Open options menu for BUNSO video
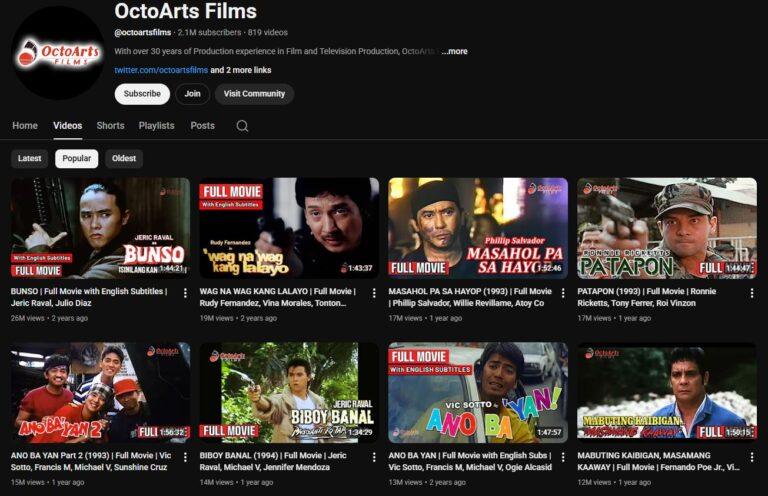The height and width of the screenshot is (496, 768). 185,293
